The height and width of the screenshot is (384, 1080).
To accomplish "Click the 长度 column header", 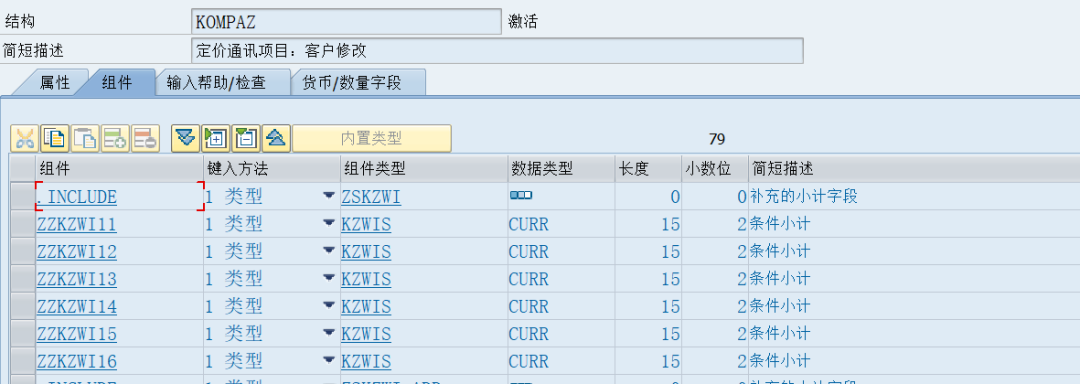I will click(x=648, y=169).
